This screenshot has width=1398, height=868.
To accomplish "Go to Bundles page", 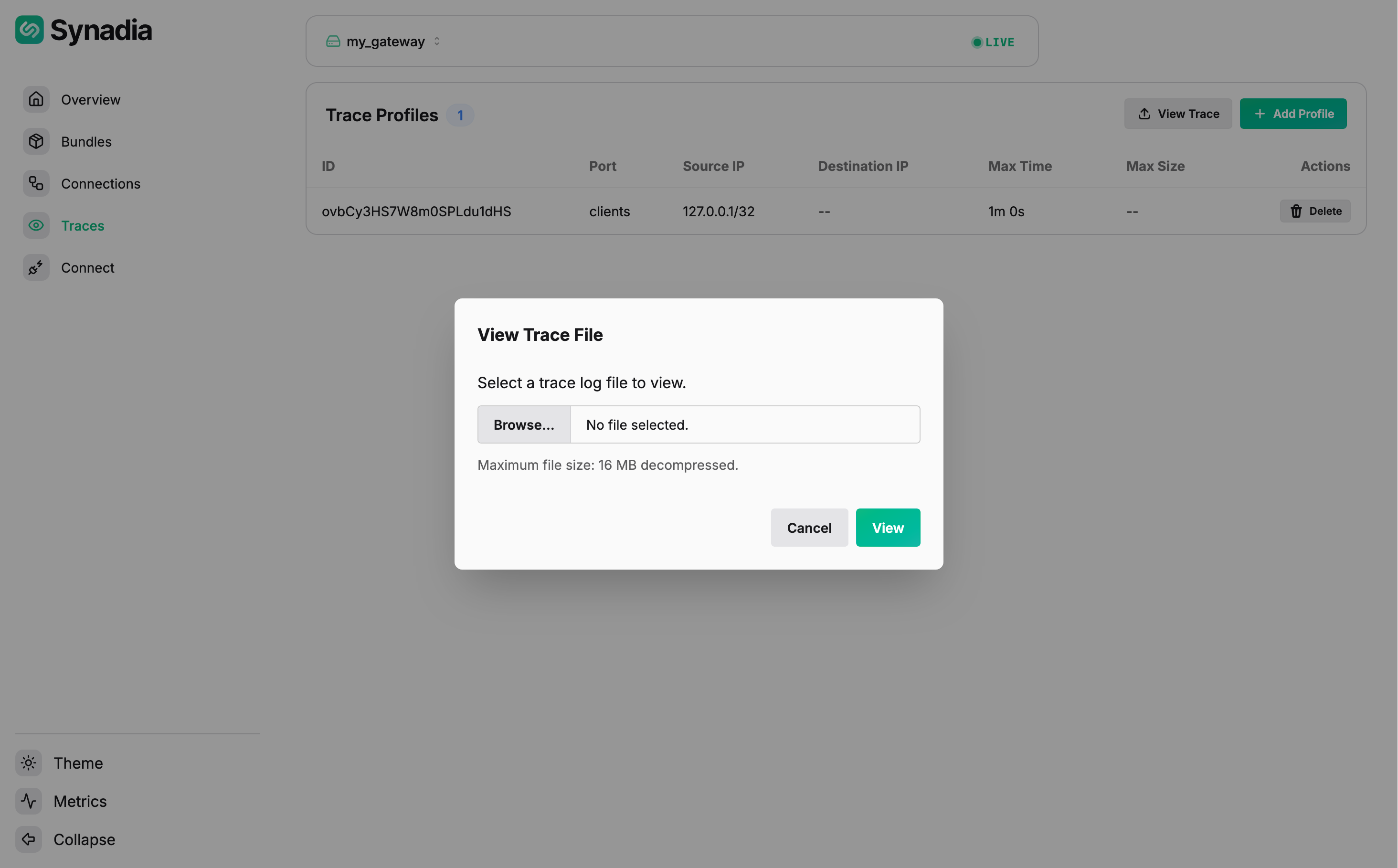I will click(86, 141).
